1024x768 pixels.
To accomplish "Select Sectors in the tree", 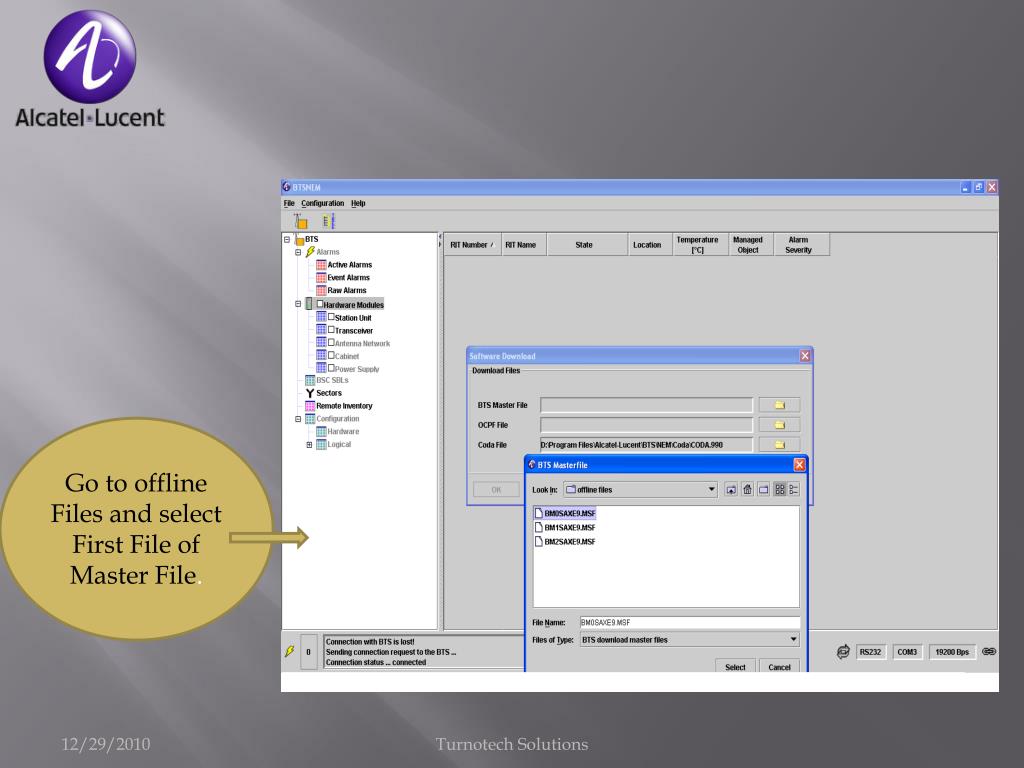I will (329, 393).
